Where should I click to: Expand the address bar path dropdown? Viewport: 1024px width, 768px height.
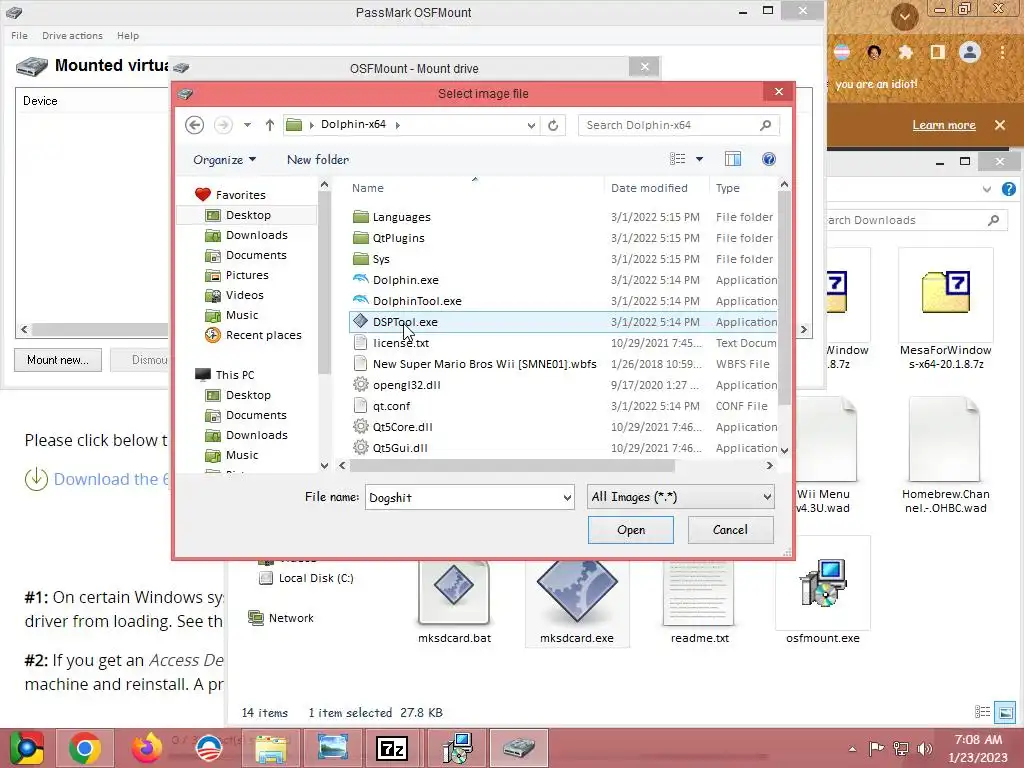point(532,125)
